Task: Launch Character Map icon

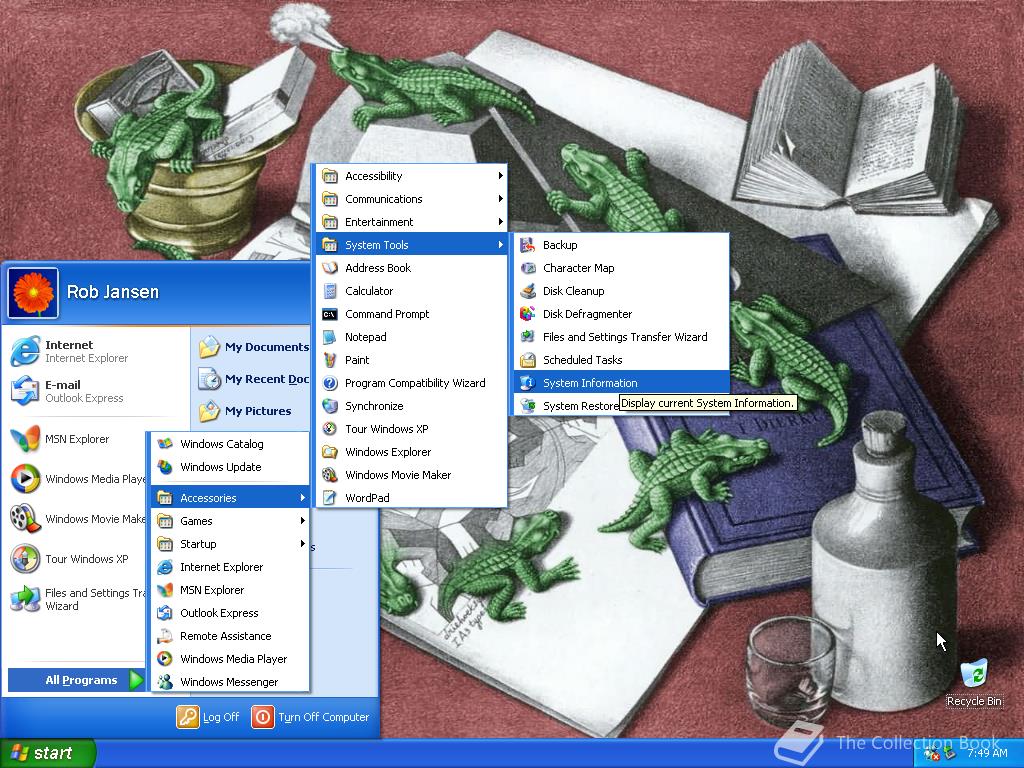Action: [528, 268]
